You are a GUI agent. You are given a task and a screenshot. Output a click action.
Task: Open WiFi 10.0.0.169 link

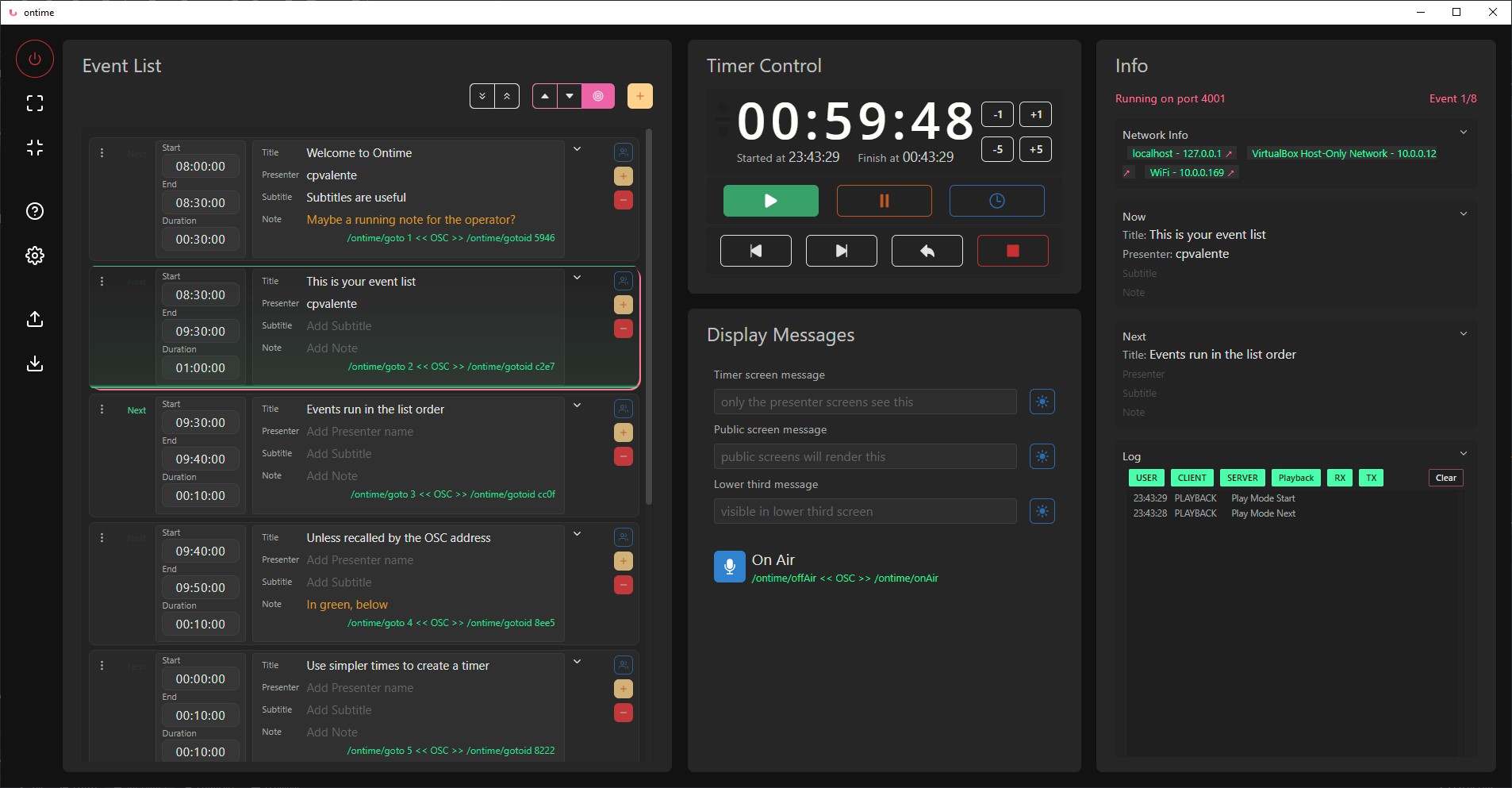click(1192, 173)
